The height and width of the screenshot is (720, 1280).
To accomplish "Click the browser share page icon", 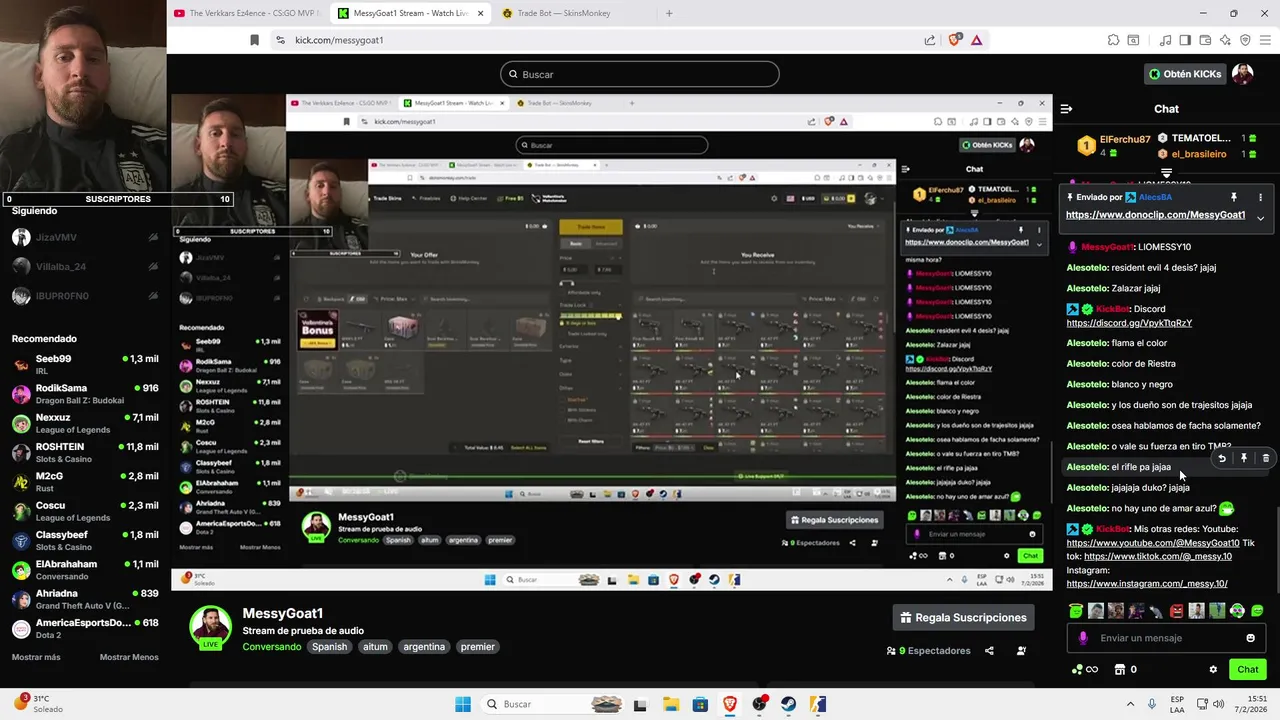I will pos(930,40).
